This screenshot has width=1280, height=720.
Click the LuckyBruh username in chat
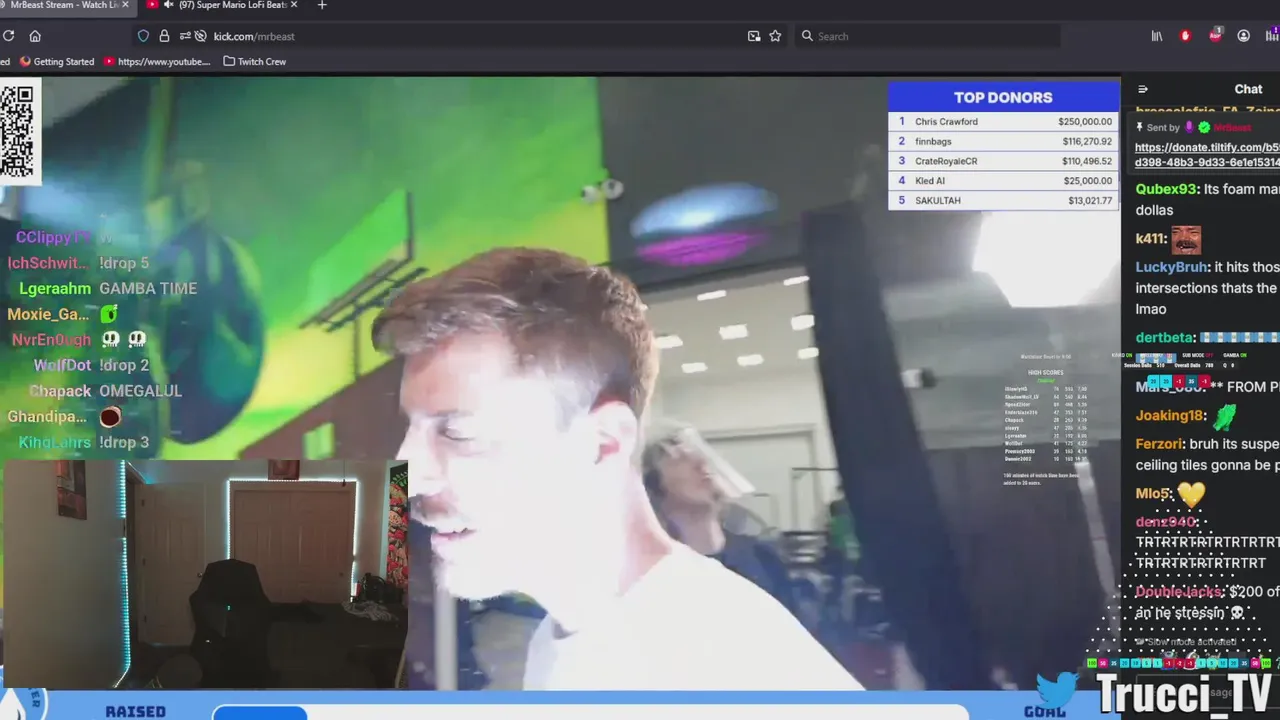1171,267
